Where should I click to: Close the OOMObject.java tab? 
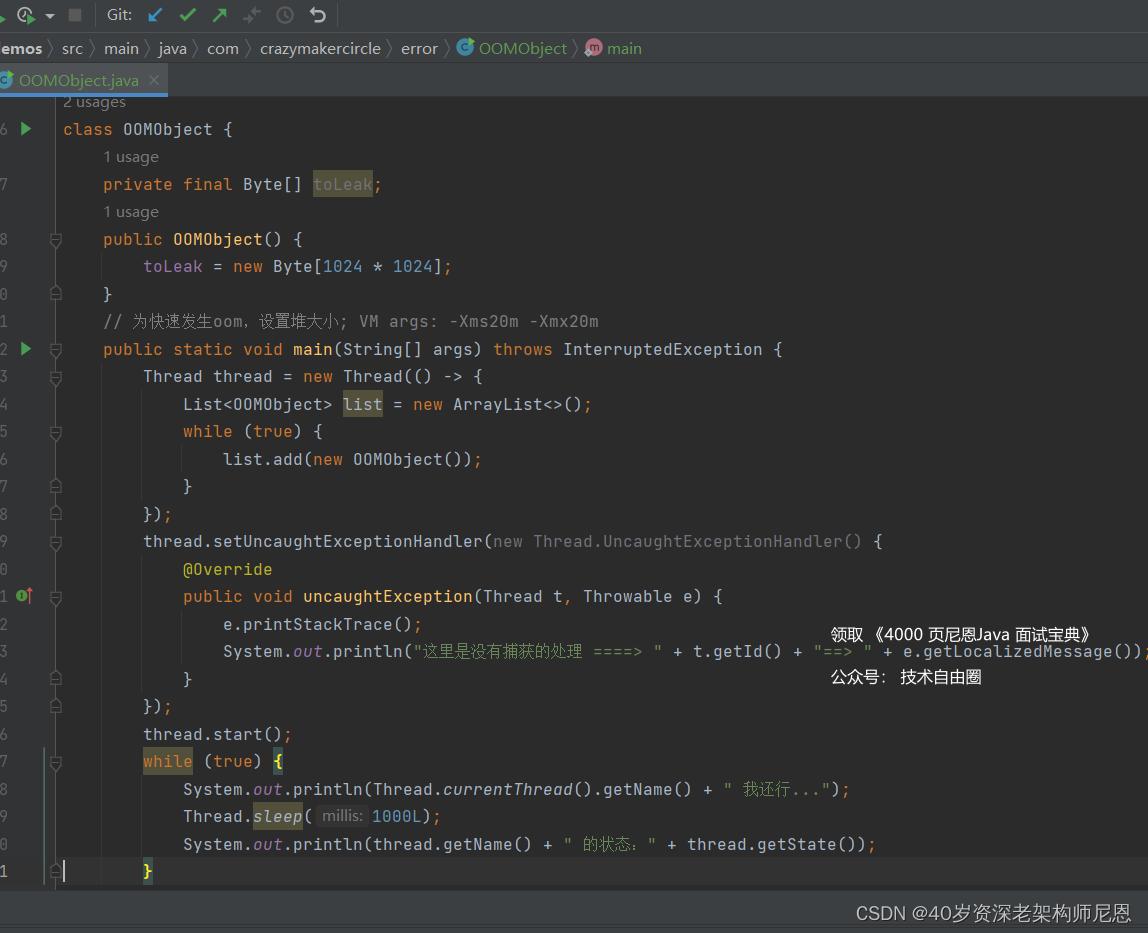click(155, 80)
